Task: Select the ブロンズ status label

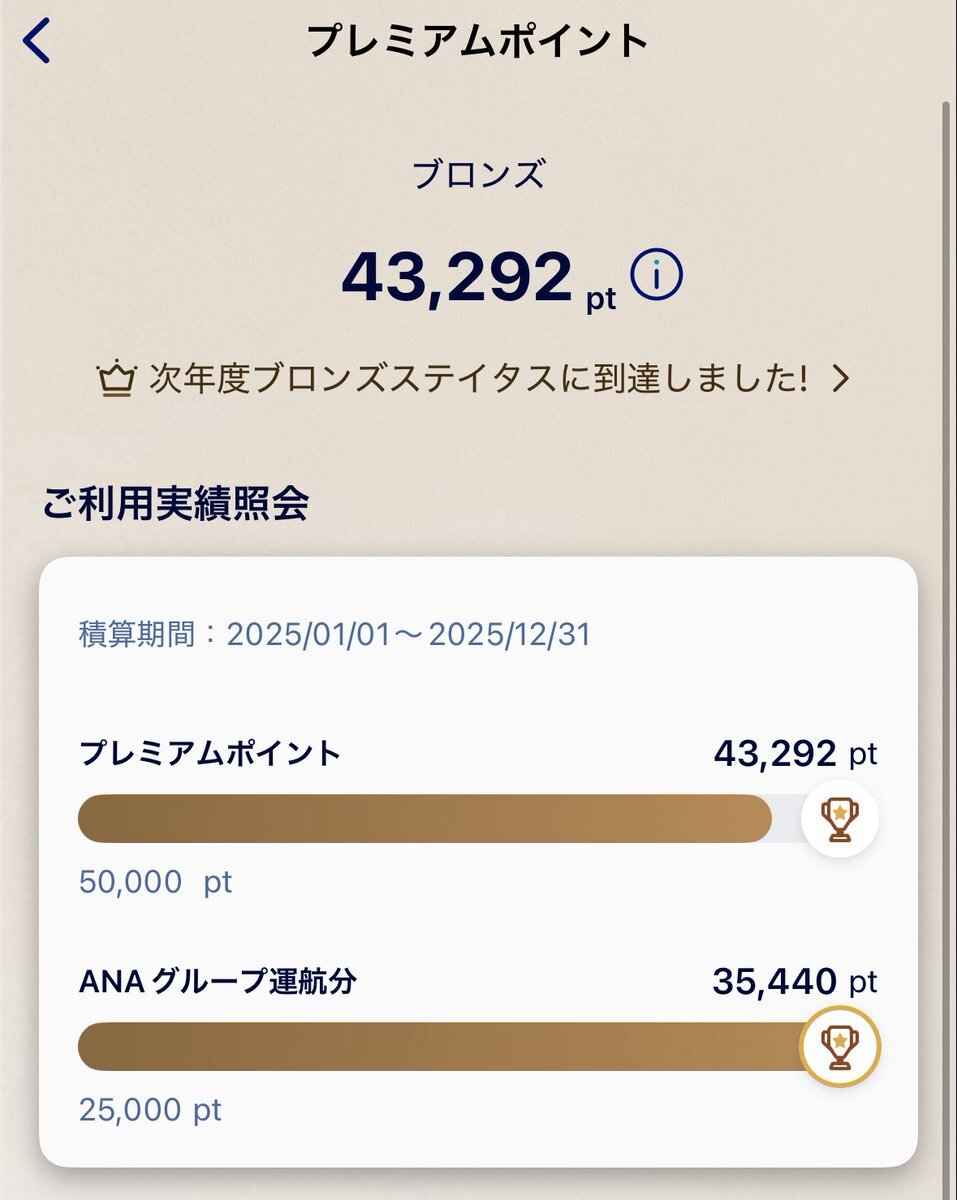Action: [x=479, y=175]
